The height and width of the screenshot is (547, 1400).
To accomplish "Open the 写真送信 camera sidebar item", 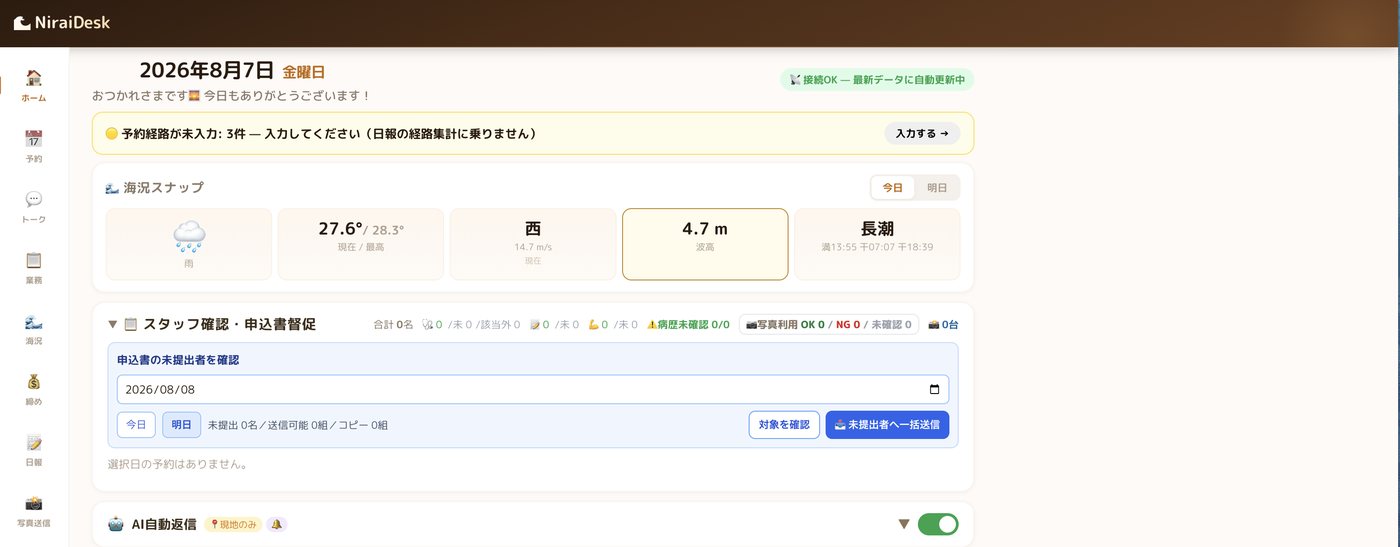I will (x=33, y=511).
